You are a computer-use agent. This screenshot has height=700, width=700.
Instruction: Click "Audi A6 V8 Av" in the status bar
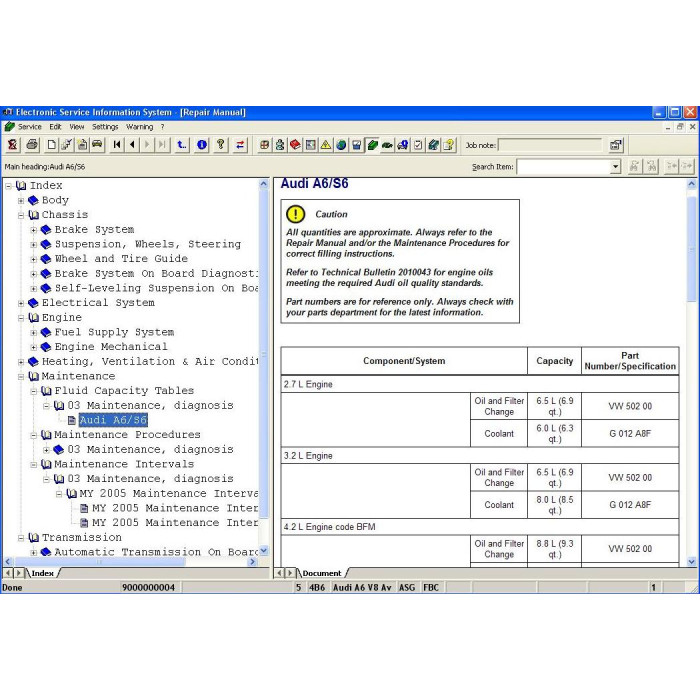pyautogui.click(x=362, y=588)
